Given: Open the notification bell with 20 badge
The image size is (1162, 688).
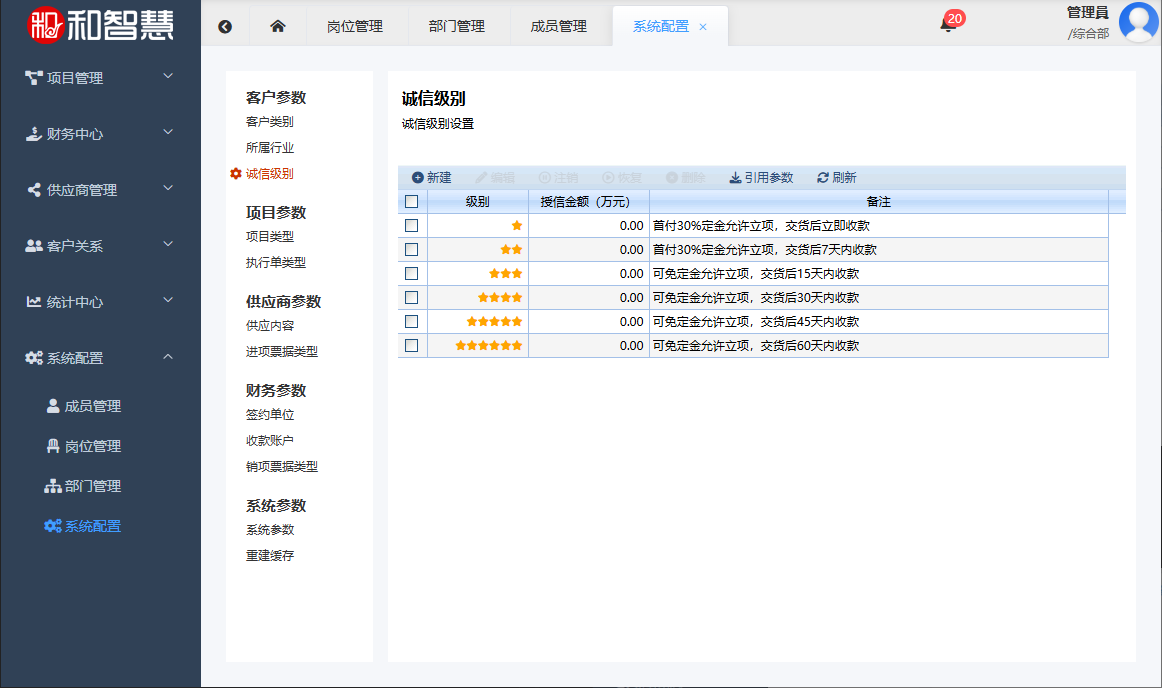Looking at the screenshot, I should 949,24.
